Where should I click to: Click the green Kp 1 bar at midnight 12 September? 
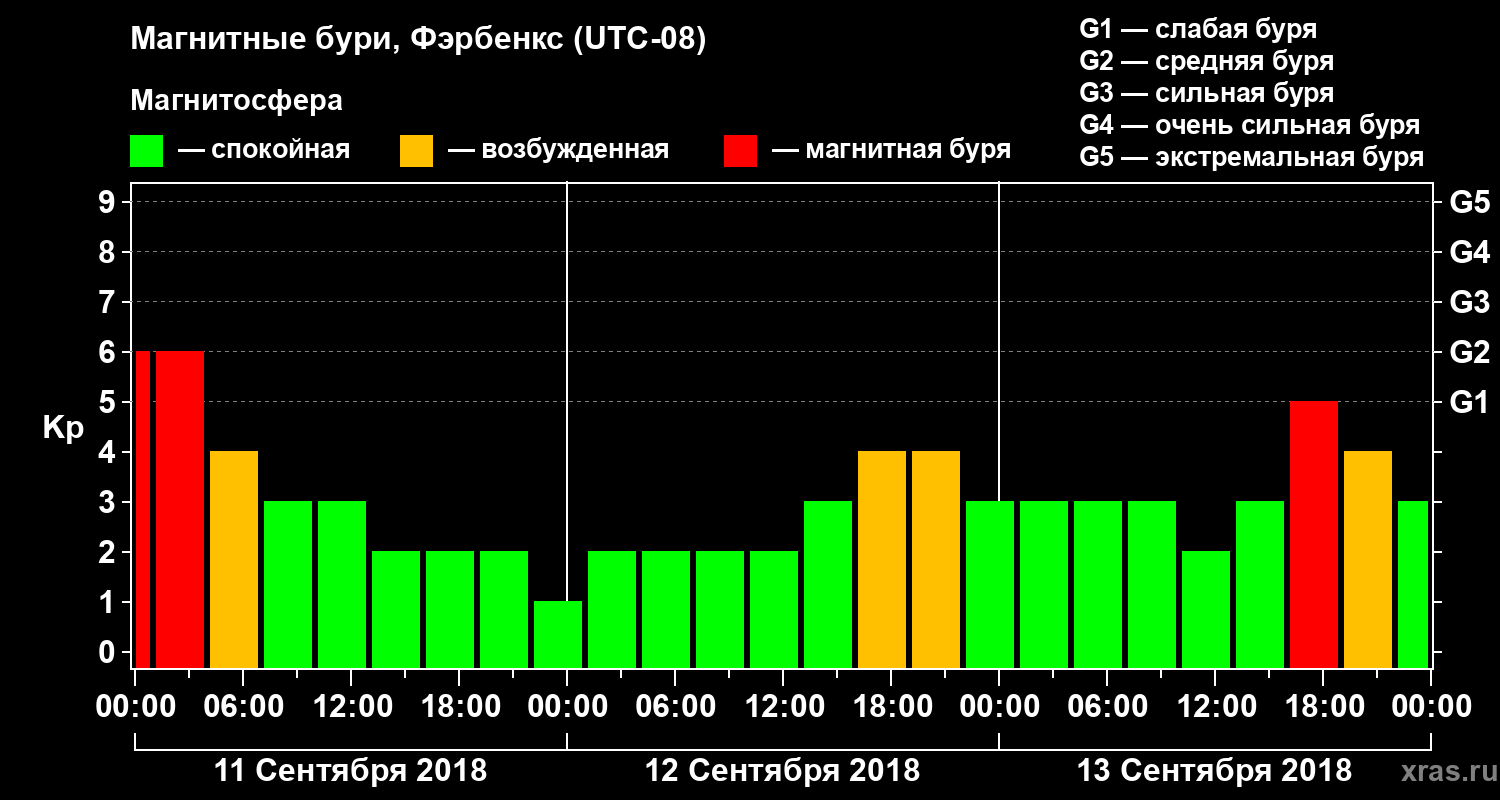coord(558,634)
